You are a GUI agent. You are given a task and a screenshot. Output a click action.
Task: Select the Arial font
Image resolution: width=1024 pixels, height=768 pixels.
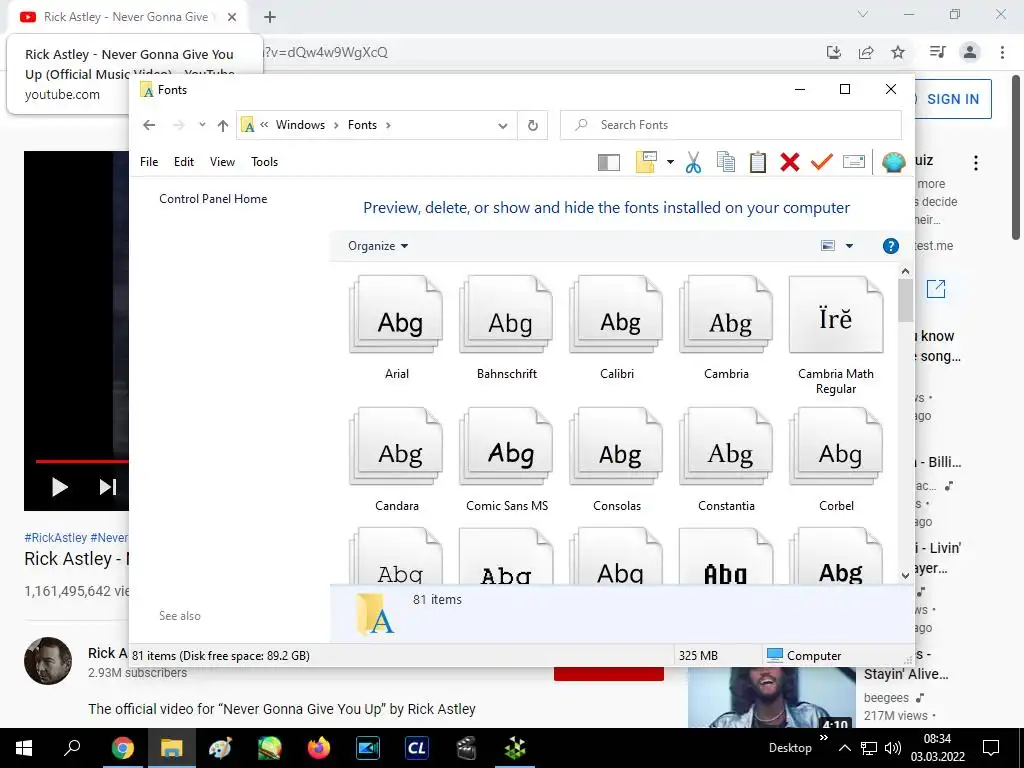tap(396, 327)
